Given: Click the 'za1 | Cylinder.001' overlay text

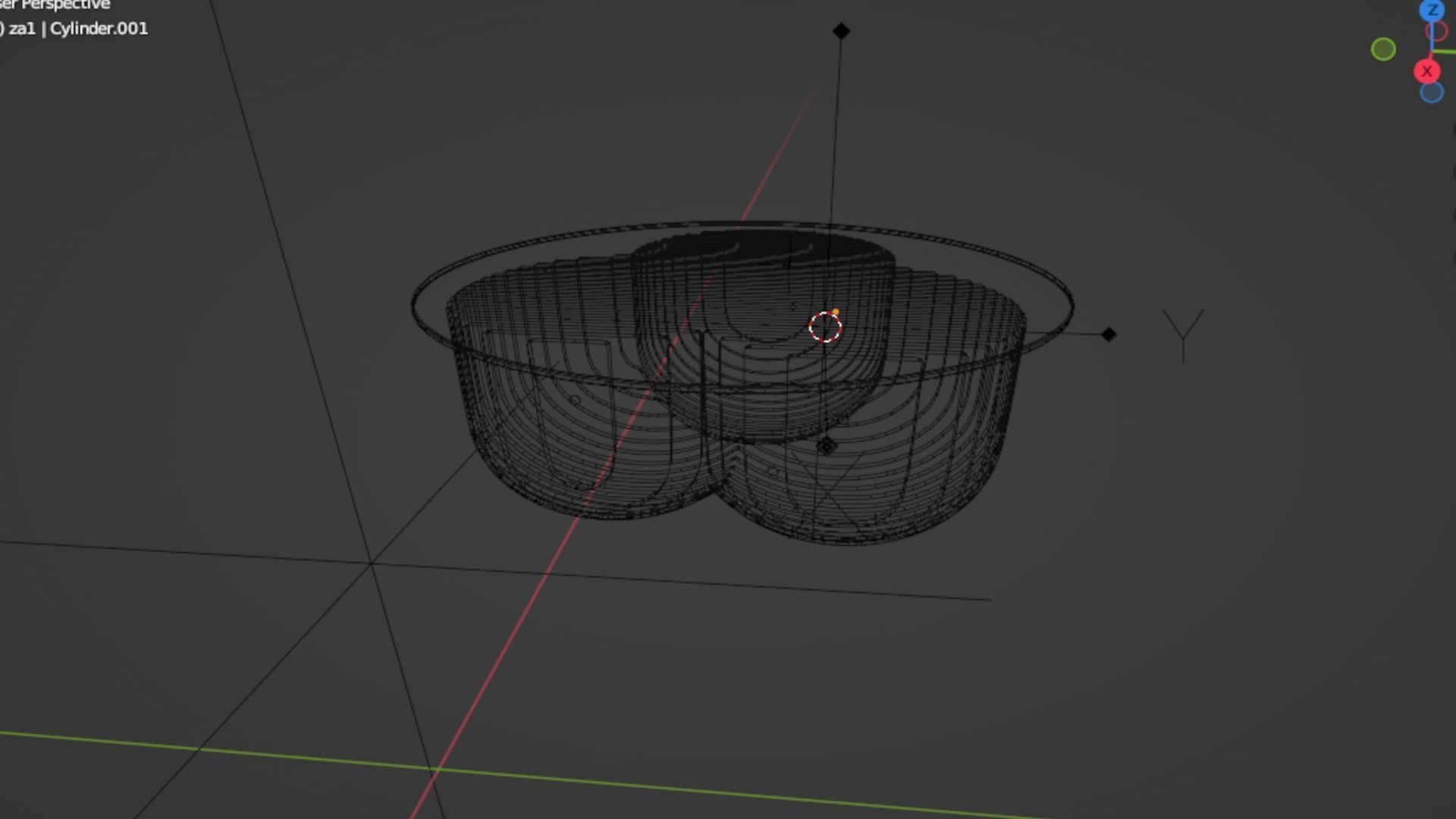Looking at the screenshot, I should 78,29.
